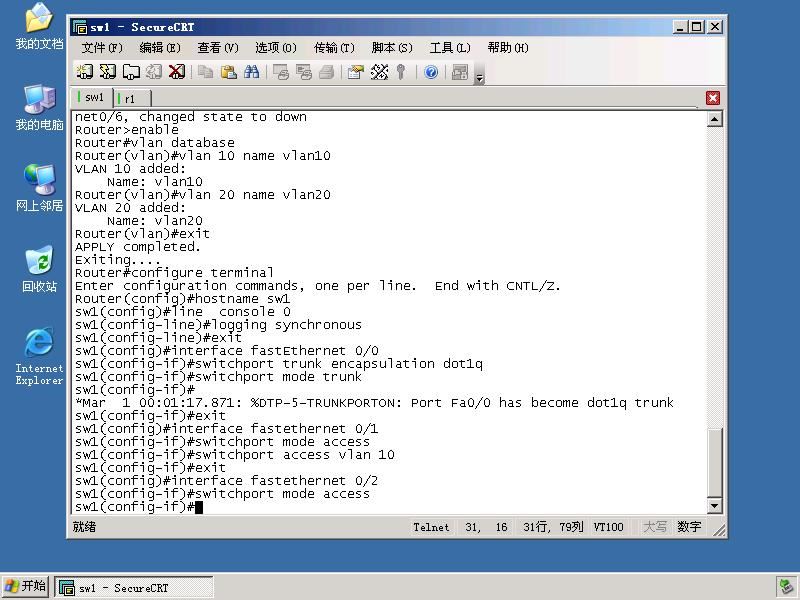Click the 大写 caps lock indicator

tap(655, 527)
